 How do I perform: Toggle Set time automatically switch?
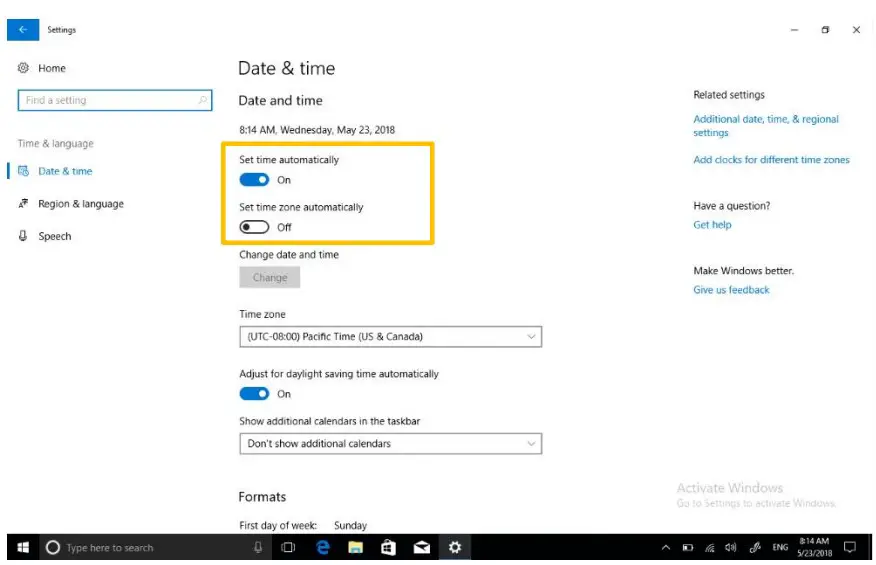tap(254, 180)
